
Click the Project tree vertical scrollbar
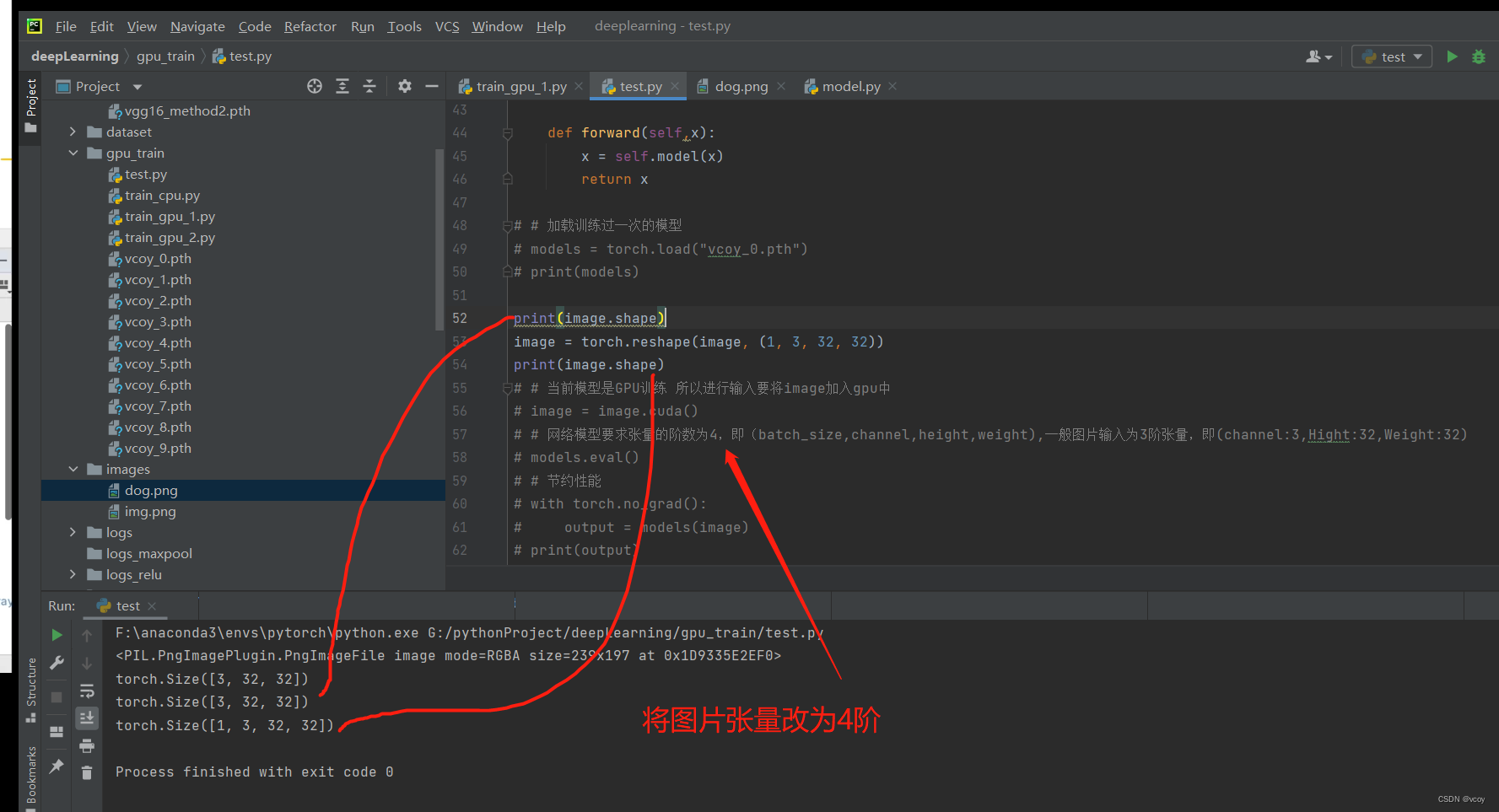(x=439, y=239)
